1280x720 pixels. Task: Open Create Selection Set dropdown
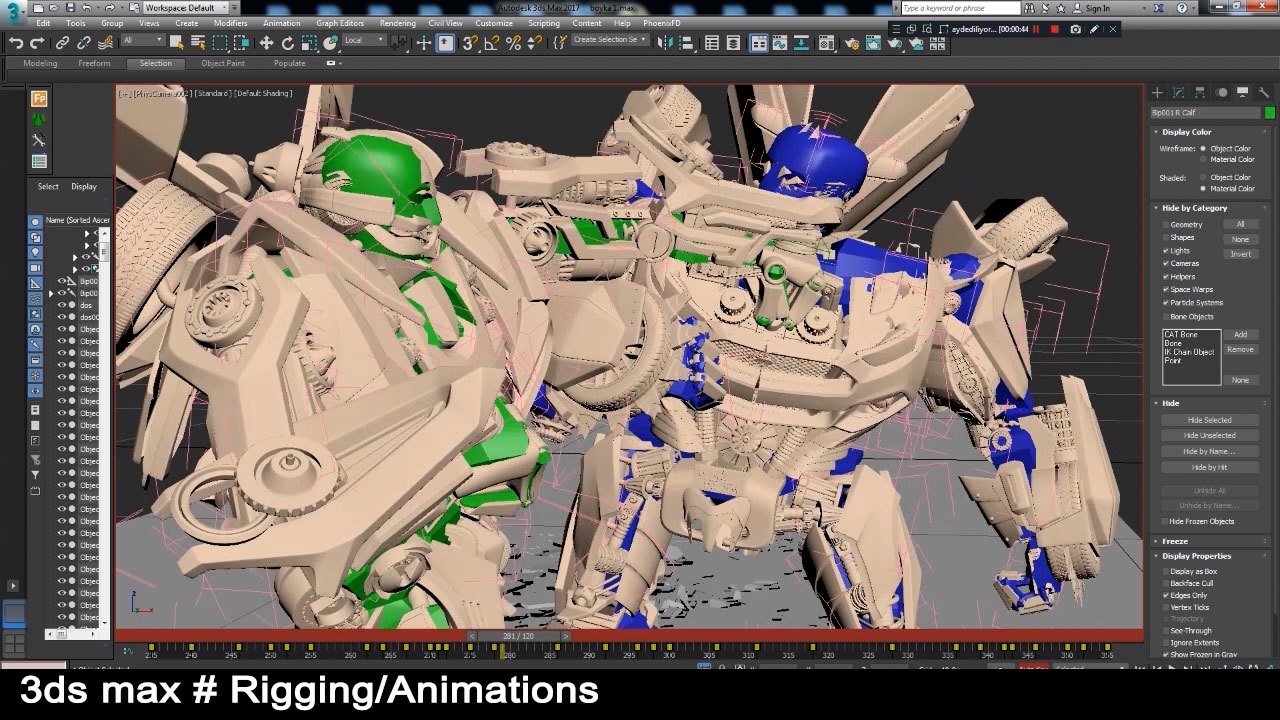(610, 40)
